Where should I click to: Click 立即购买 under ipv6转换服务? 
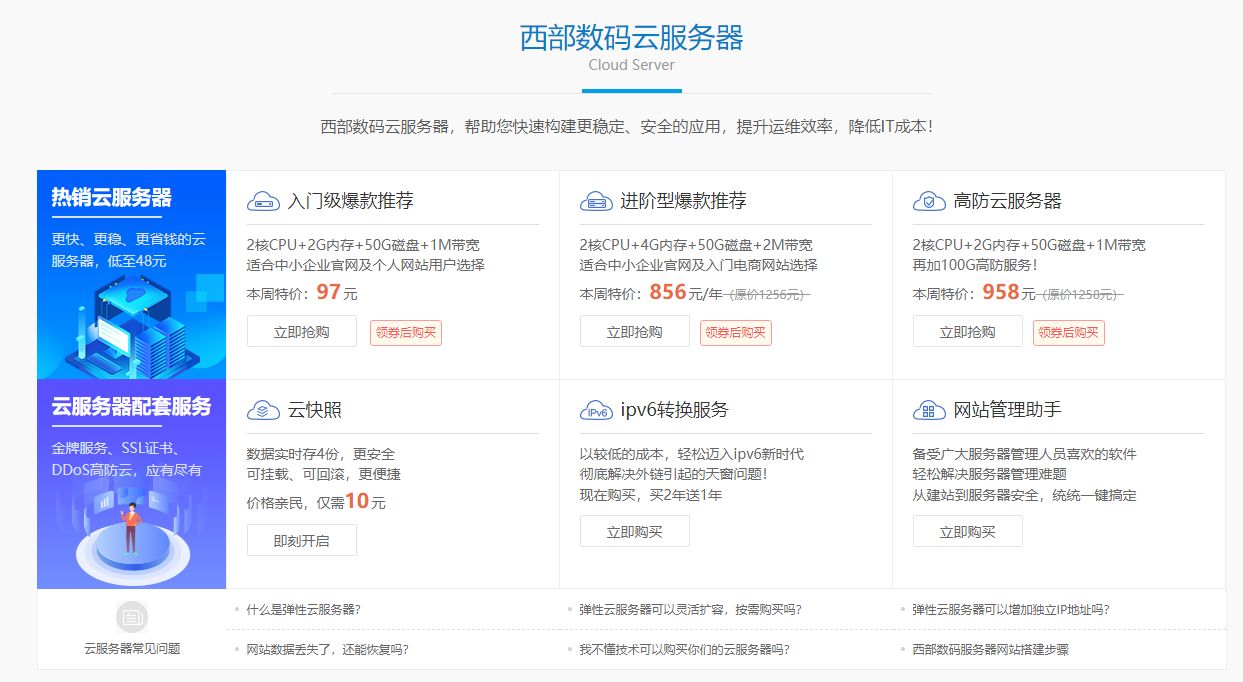tap(635, 531)
